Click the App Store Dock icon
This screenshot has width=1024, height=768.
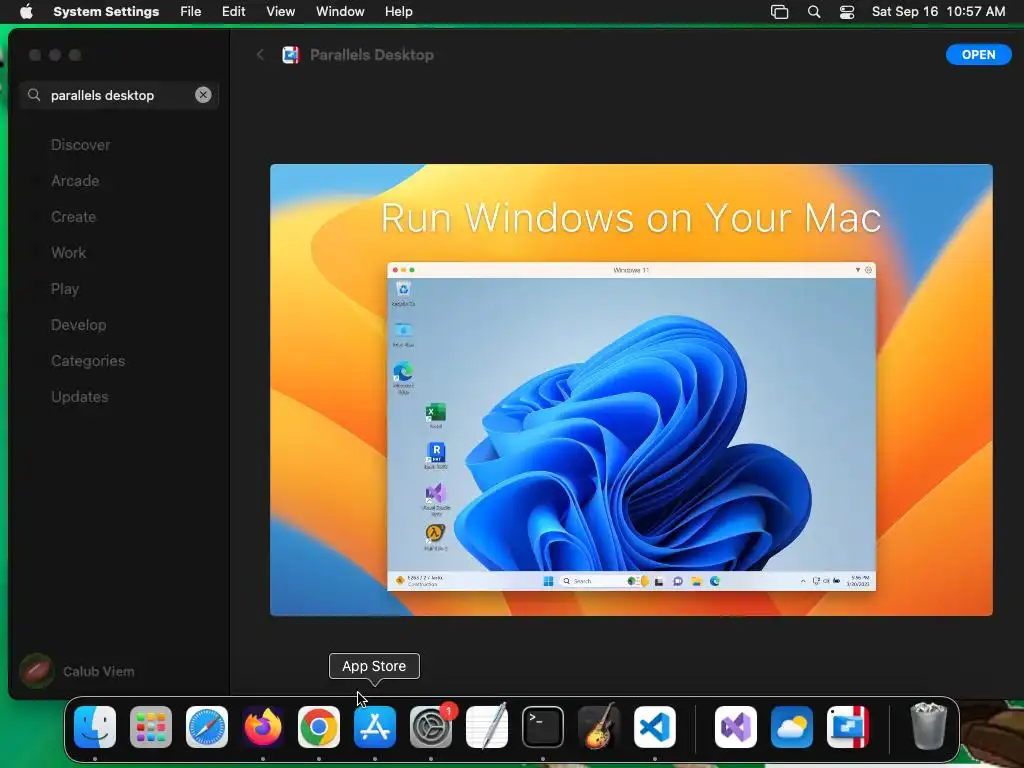pyautogui.click(x=375, y=727)
